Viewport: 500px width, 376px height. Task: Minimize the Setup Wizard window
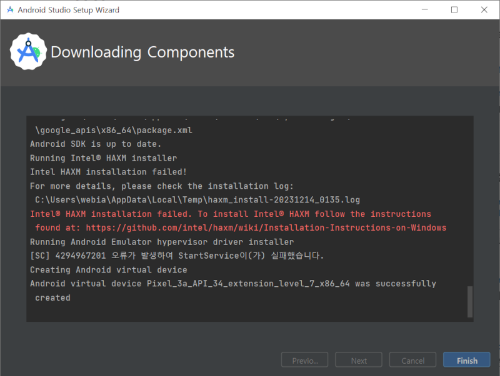(425, 10)
